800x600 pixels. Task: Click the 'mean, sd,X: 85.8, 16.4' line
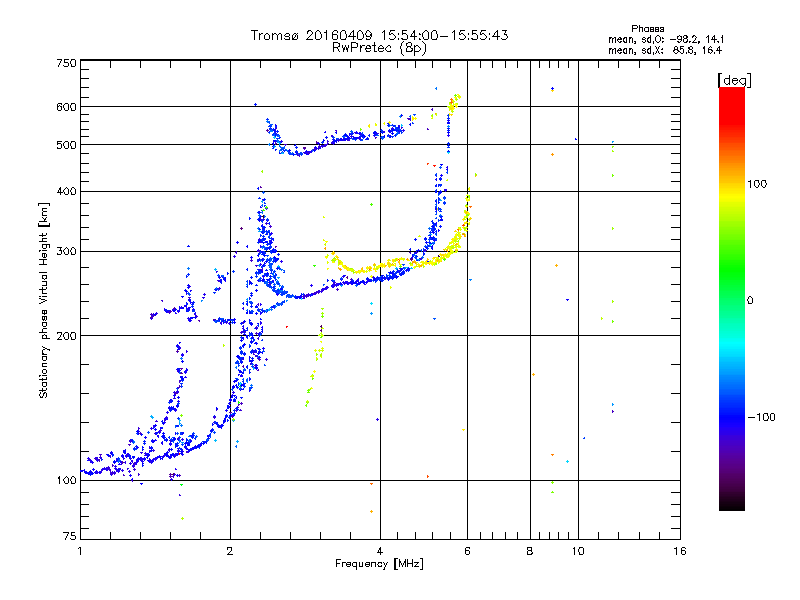(x=665, y=50)
